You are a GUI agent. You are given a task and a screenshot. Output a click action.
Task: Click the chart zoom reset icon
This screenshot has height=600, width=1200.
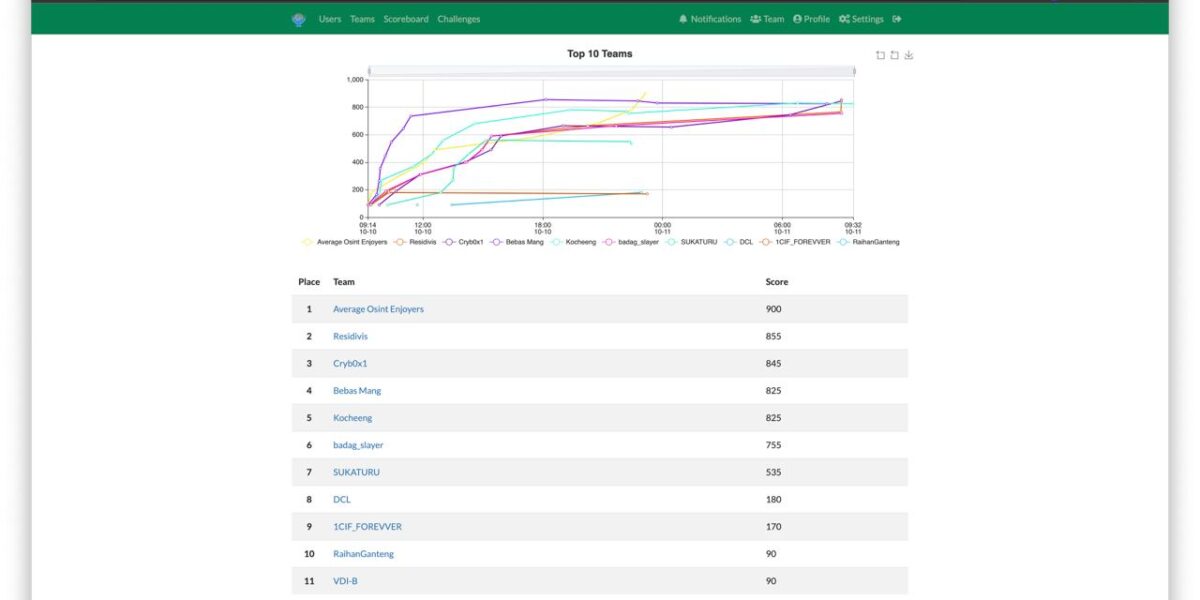click(x=894, y=56)
